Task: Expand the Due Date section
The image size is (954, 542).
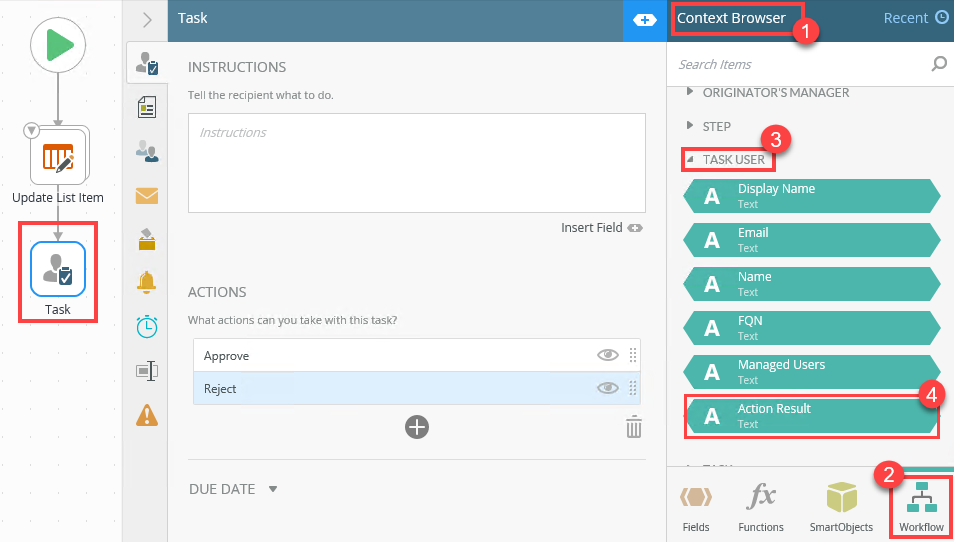Action: click(272, 490)
